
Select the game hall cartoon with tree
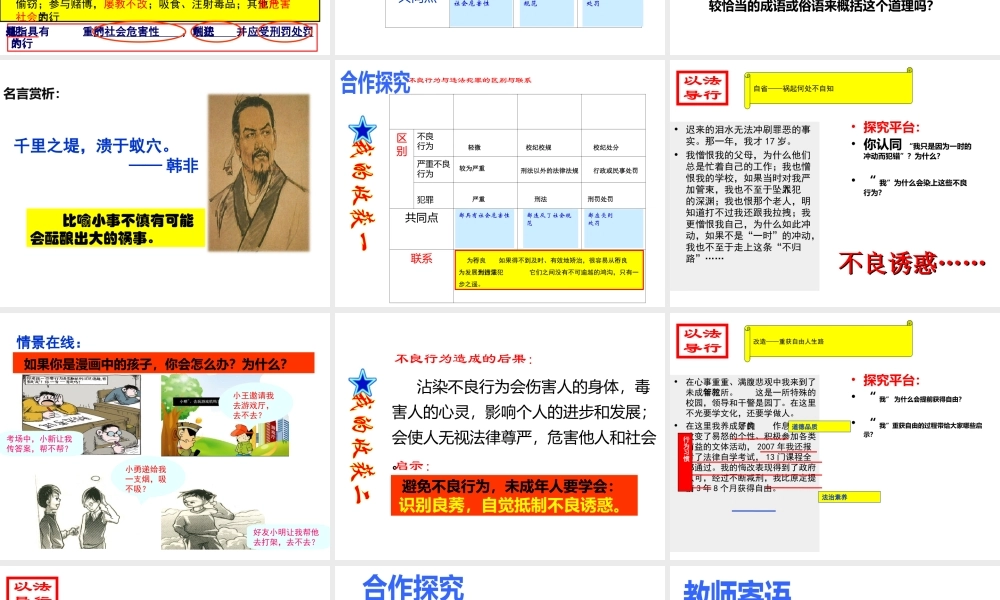(x=224, y=416)
